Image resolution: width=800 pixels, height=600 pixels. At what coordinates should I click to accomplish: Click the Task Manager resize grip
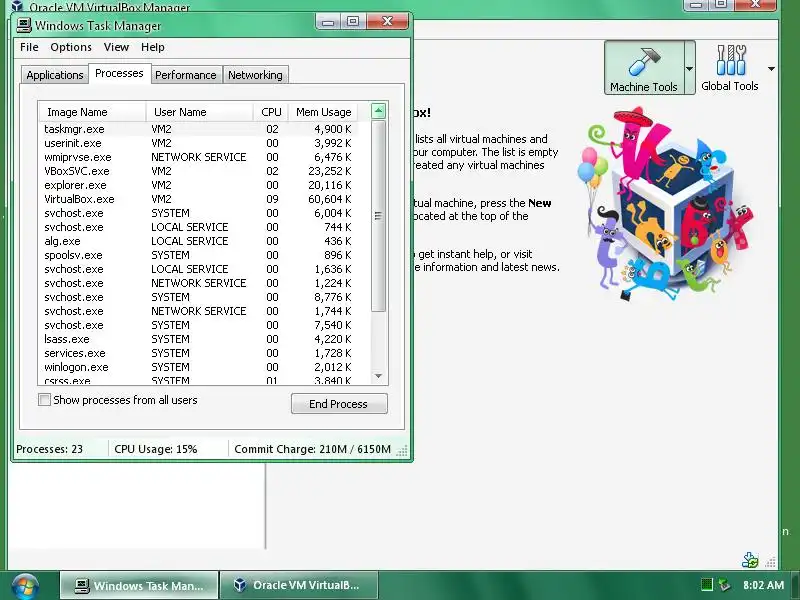click(x=402, y=450)
